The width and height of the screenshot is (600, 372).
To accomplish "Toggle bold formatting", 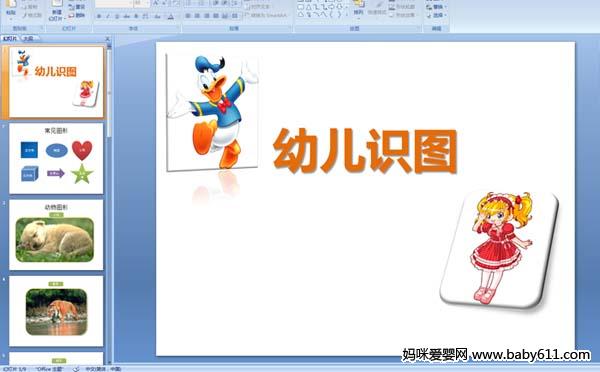I will 99,16.
